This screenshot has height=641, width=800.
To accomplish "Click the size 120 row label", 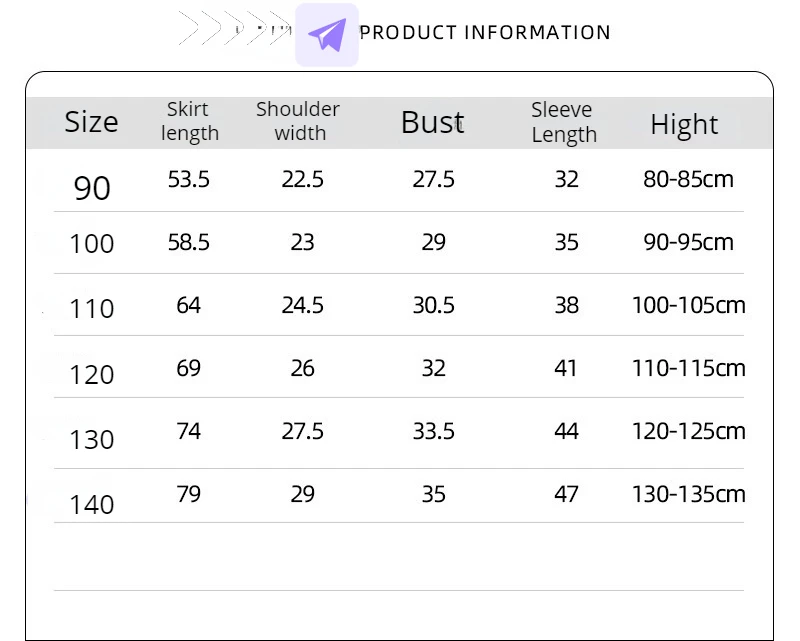I will coord(92,374).
